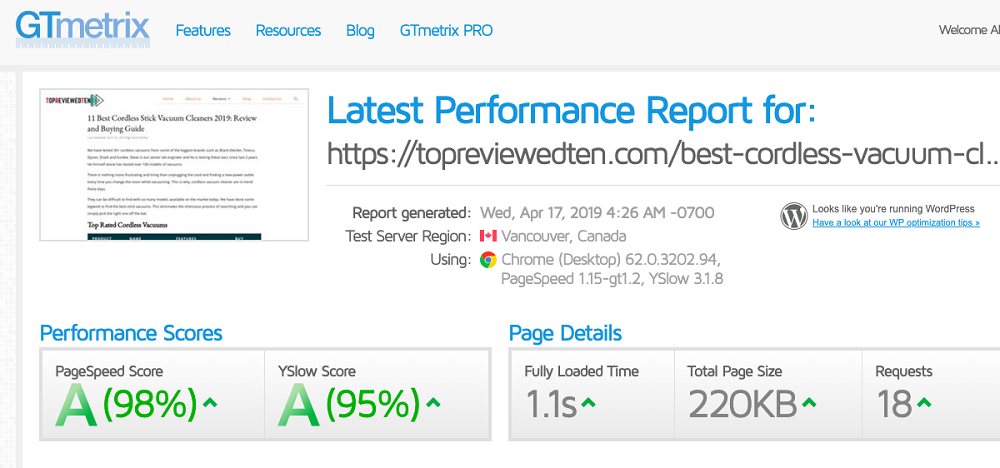Click green arrow next to 1.1s load time
This screenshot has height=468, width=1000.
[x=589, y=403]
